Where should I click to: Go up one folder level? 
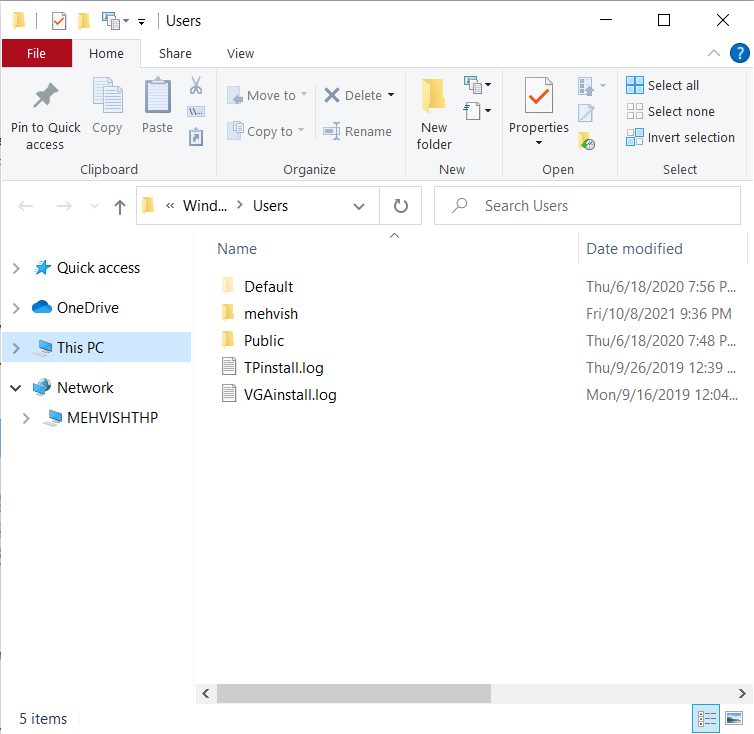click(x=120, y=206)
